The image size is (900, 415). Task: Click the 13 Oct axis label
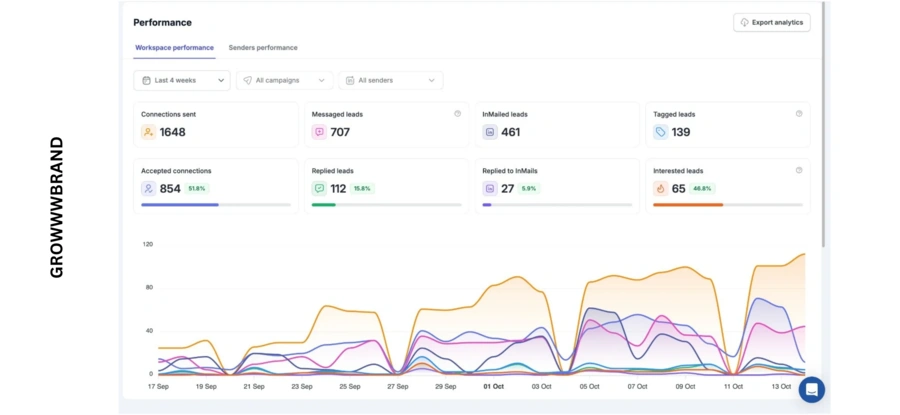click(782, 387)
